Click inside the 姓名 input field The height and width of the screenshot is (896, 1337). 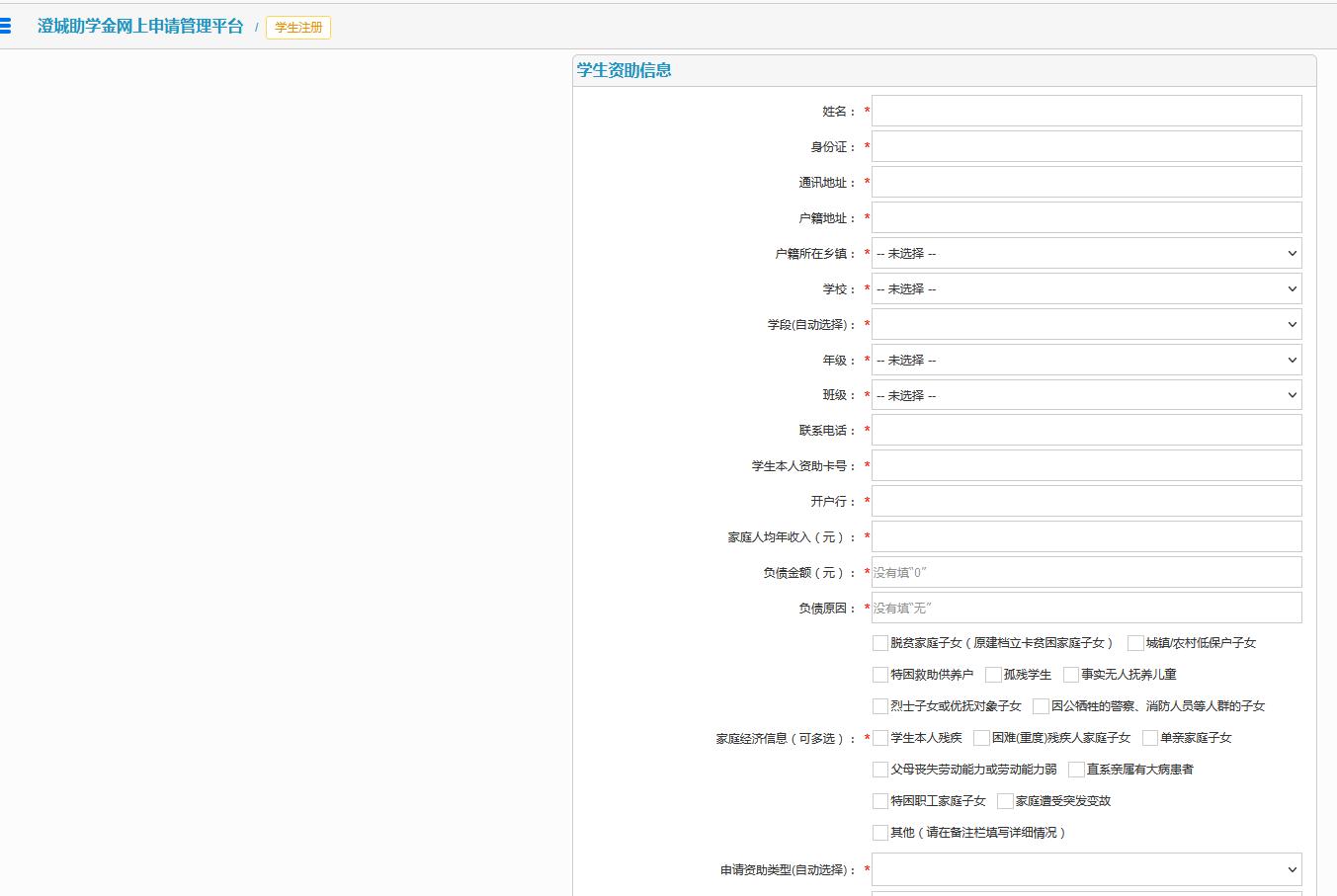click(1085, 111)
